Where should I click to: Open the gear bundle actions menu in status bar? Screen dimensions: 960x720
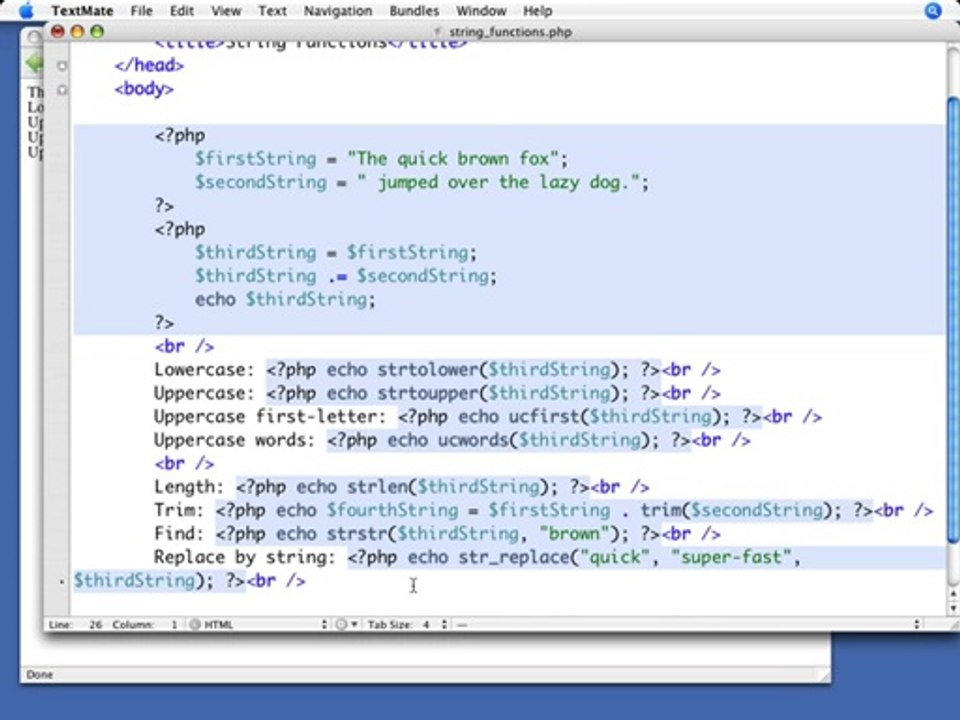[345, 624]
